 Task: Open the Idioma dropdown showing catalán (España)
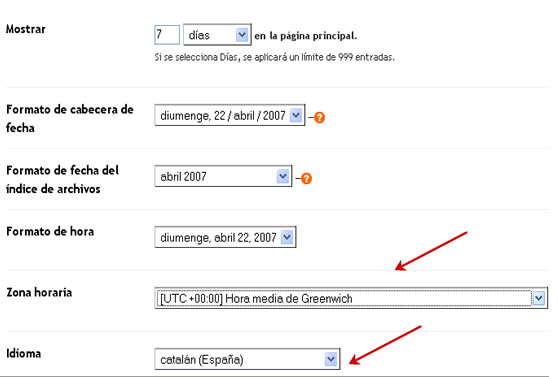[247, 359]
